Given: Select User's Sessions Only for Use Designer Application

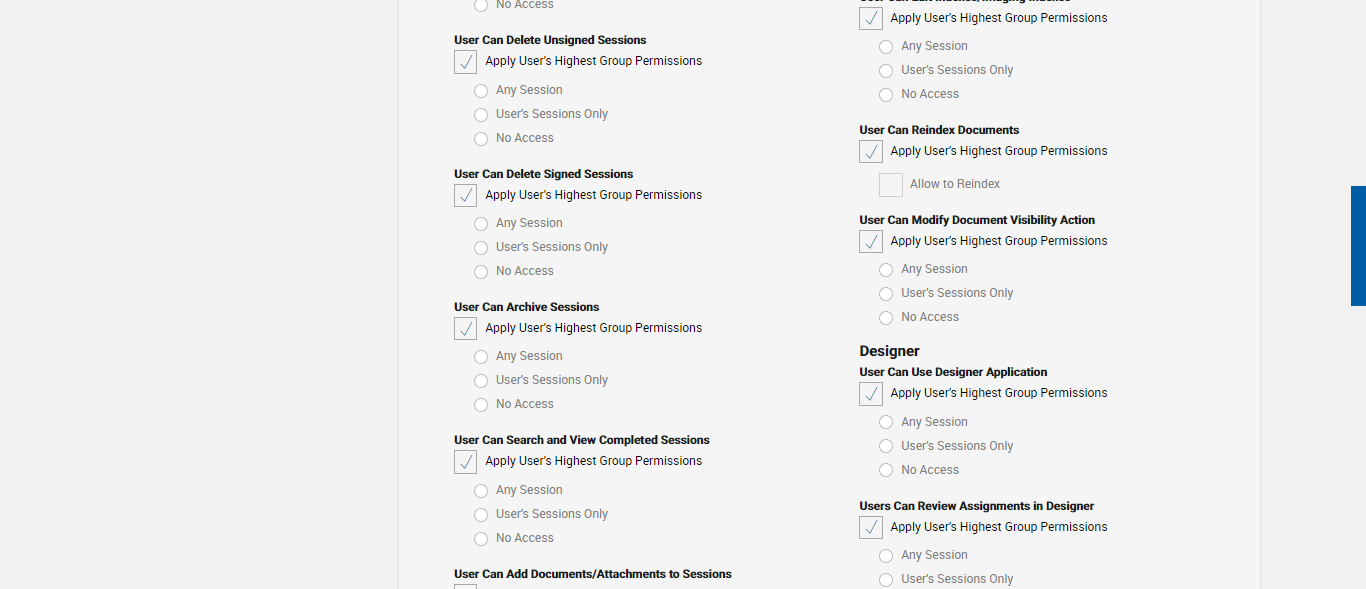Looking at the screenshot, I should pos(886,447).
